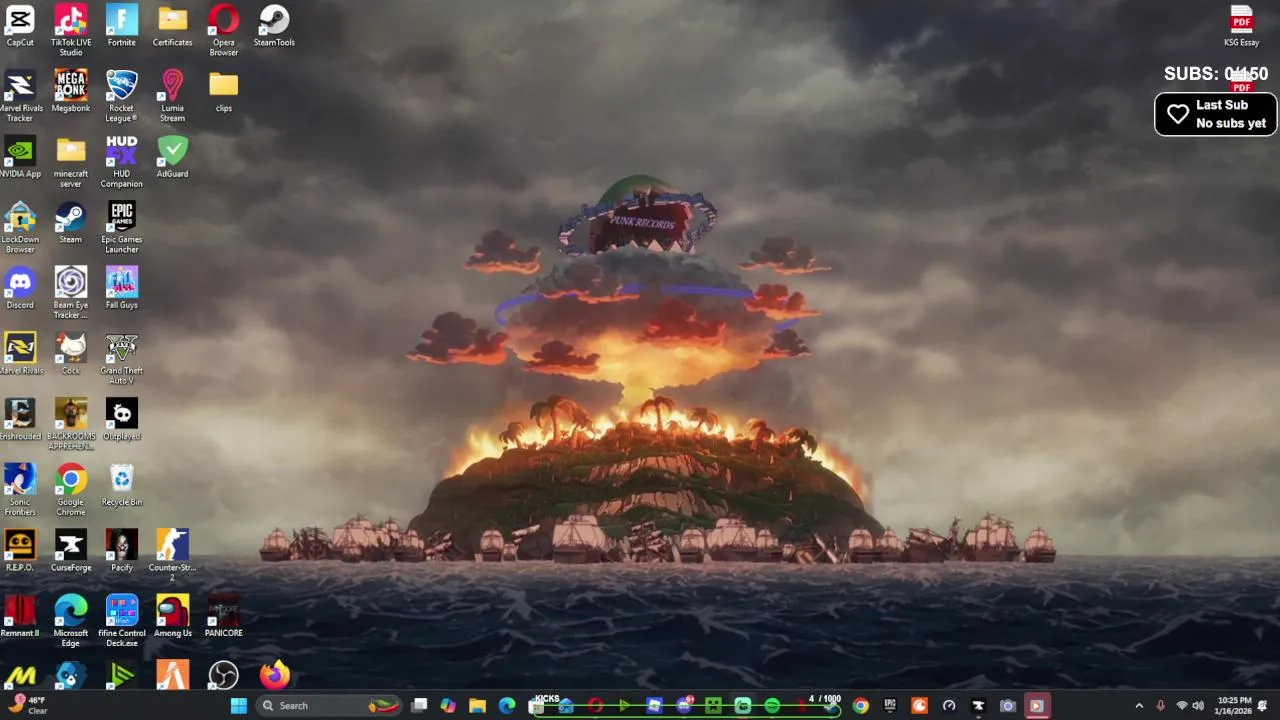Click the taskbar Search box
The height and width of the screenshot is (720, 1280).
(x=329, y=706)
